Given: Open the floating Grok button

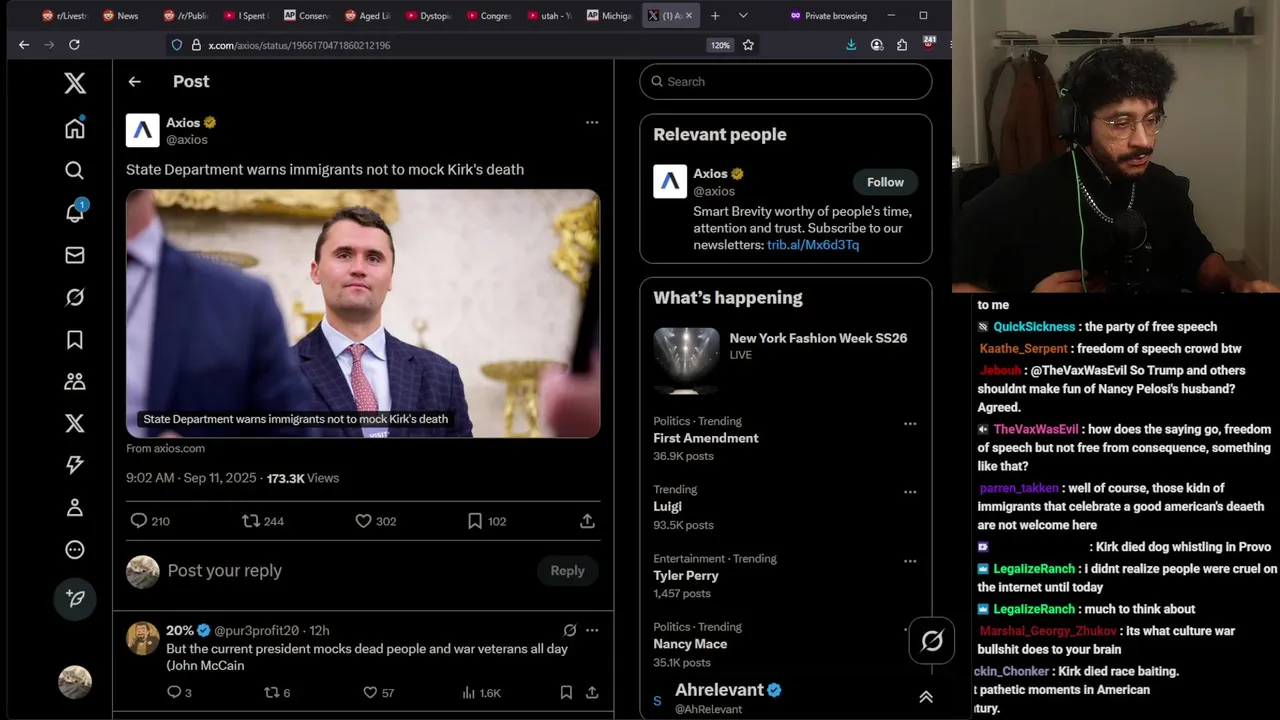Looking at the screenshot, I should coord(931,641).
